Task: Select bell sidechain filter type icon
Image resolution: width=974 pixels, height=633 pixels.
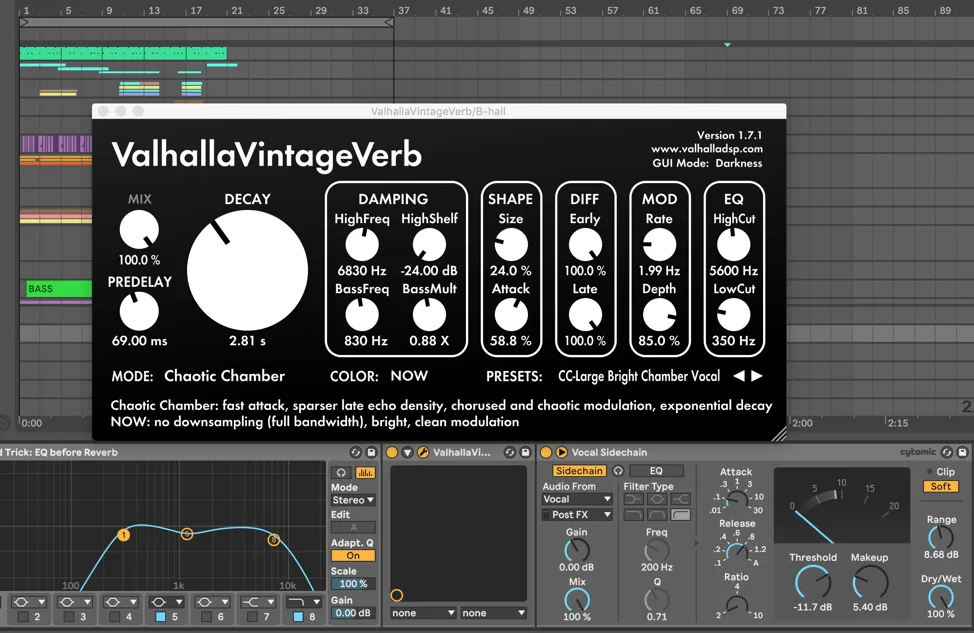Action: [657, 499]
